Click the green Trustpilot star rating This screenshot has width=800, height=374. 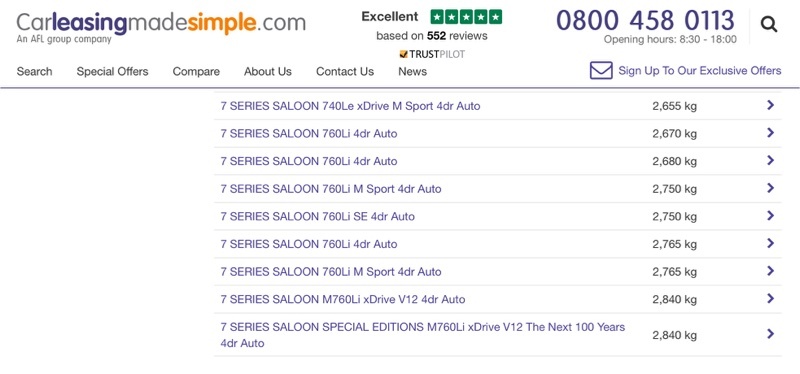pos(466,17)
